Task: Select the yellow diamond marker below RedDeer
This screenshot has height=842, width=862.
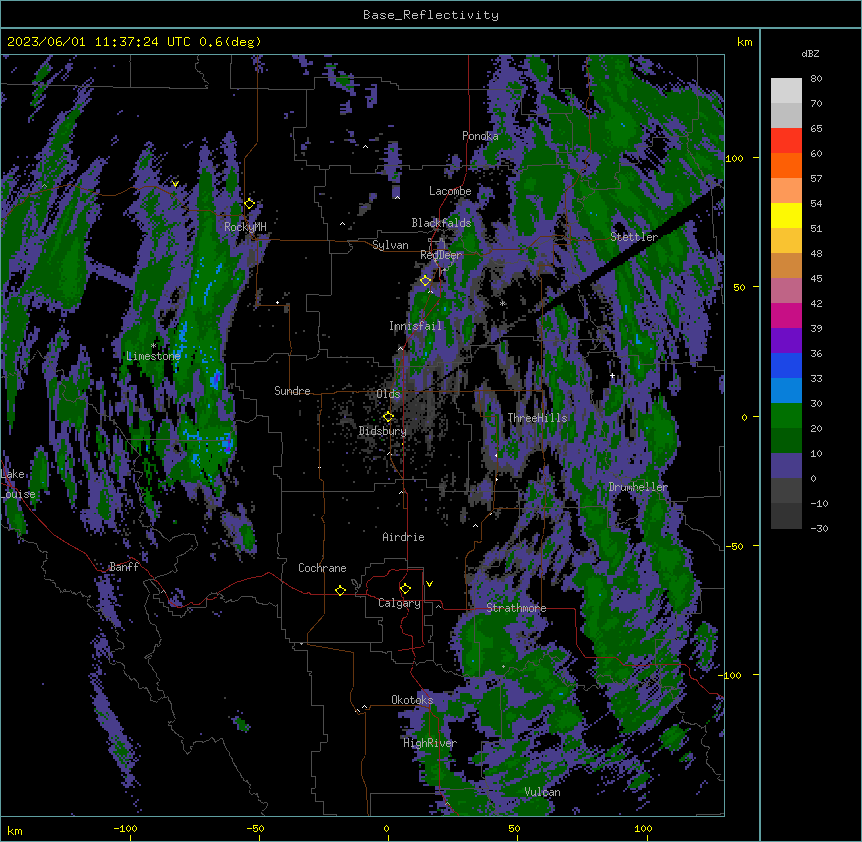Action: pos(426,281)
